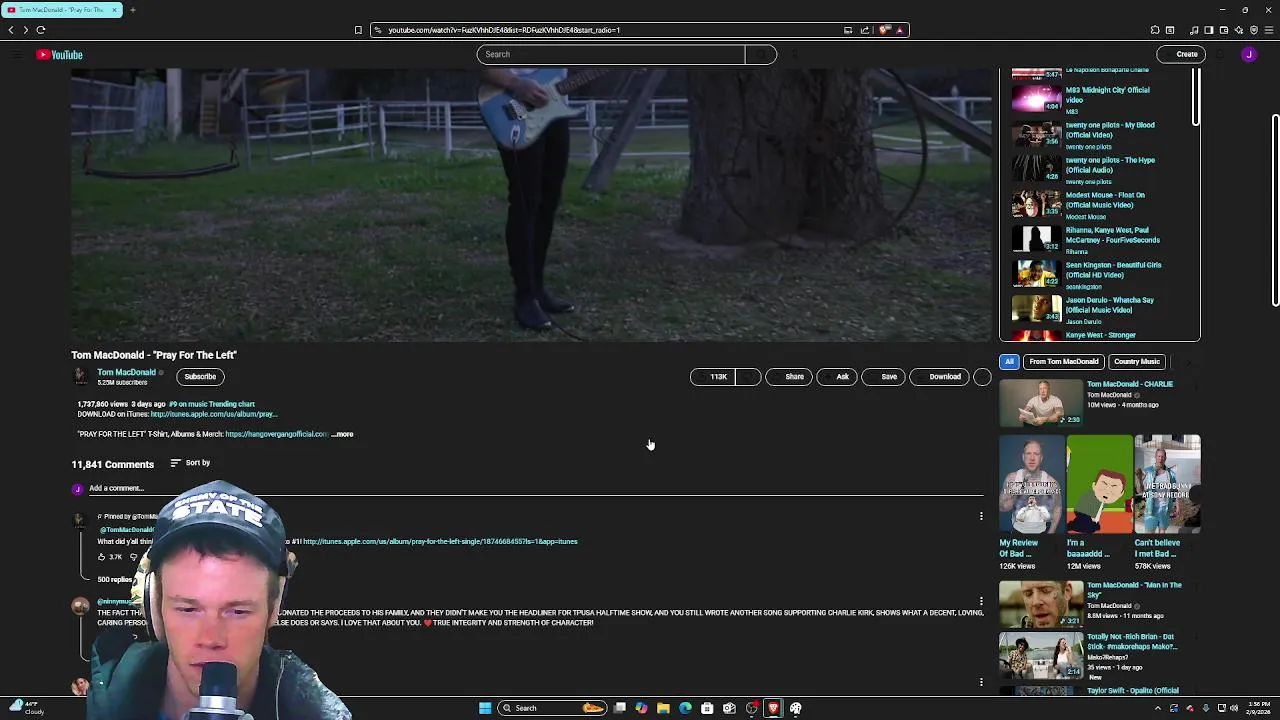Image resolution: width=1280 pixels, height=720 pixels.
Task: Go to the YouTube home logo
Action: (x=60, y=55)
